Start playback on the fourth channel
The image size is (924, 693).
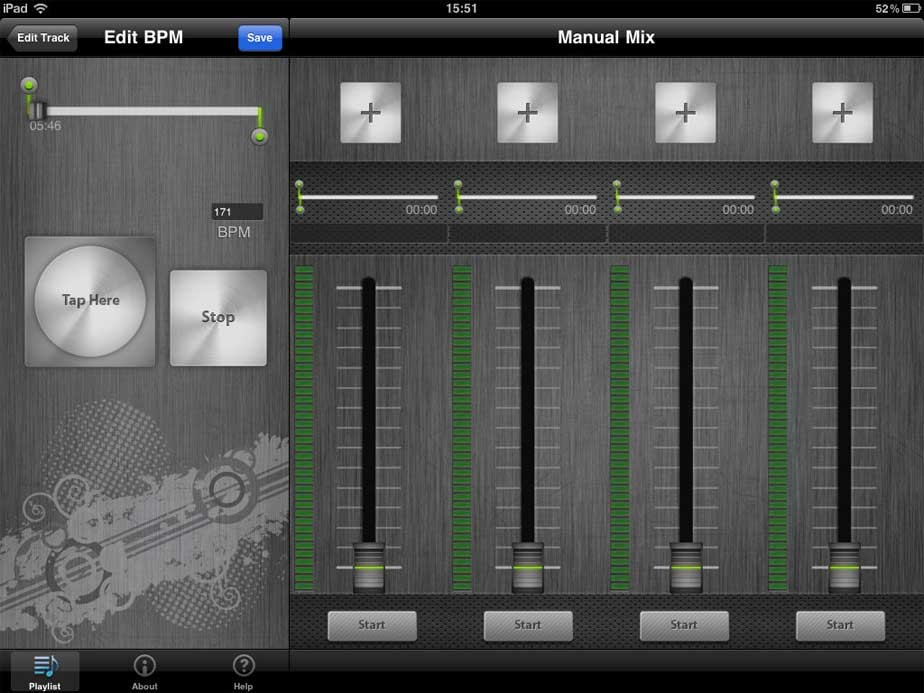point(840,625)
